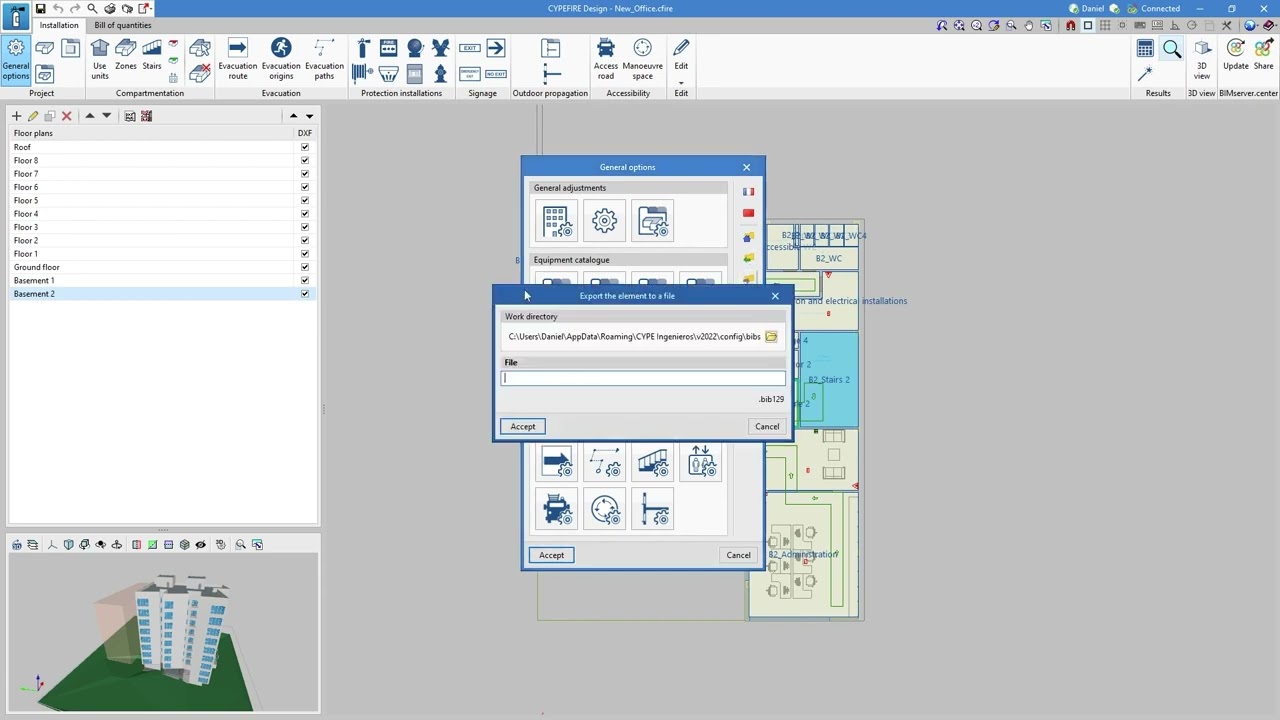Select the Zones compartmentation tool

(x=126, y=56)
